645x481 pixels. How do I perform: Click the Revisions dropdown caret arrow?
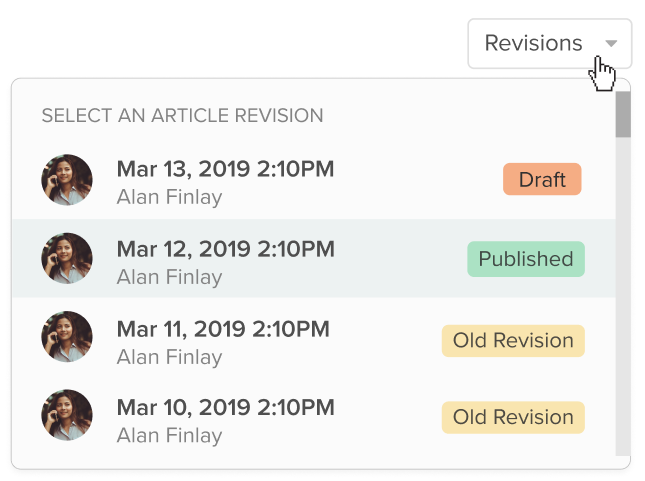[611, 44]
